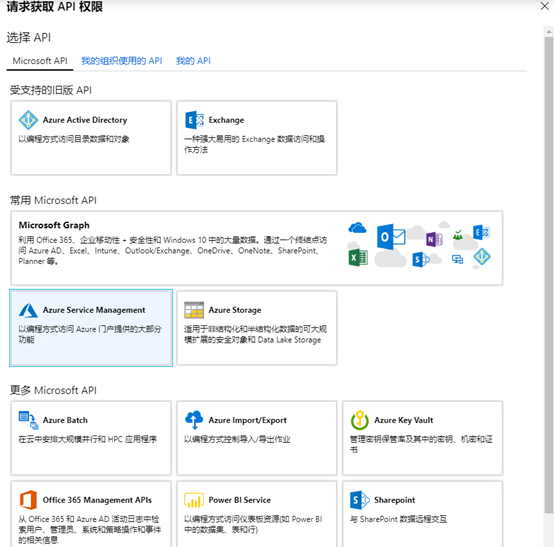This screenshot has width=554, height=547.
Task: Click the Excel icon in Microsoft Graph
Action: (358, 258)
